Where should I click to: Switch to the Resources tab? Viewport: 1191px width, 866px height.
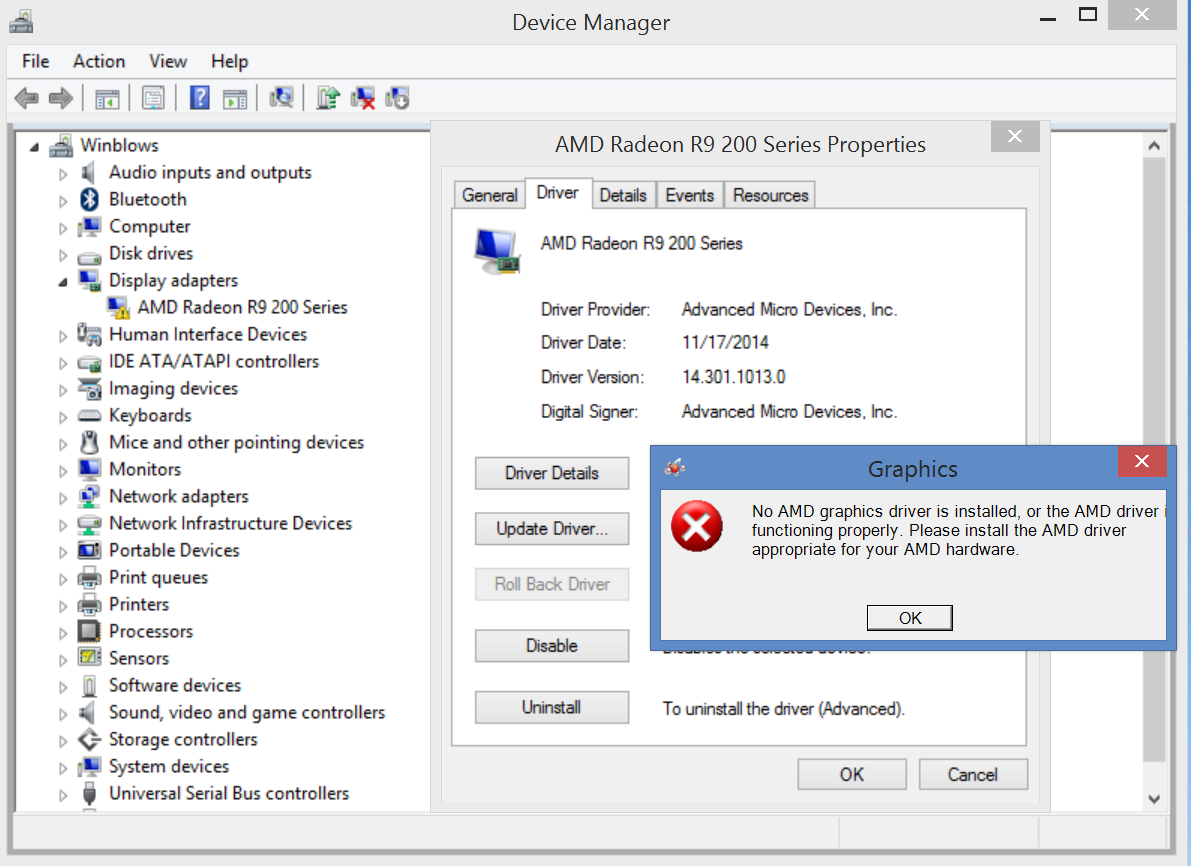tap(770, 195)
